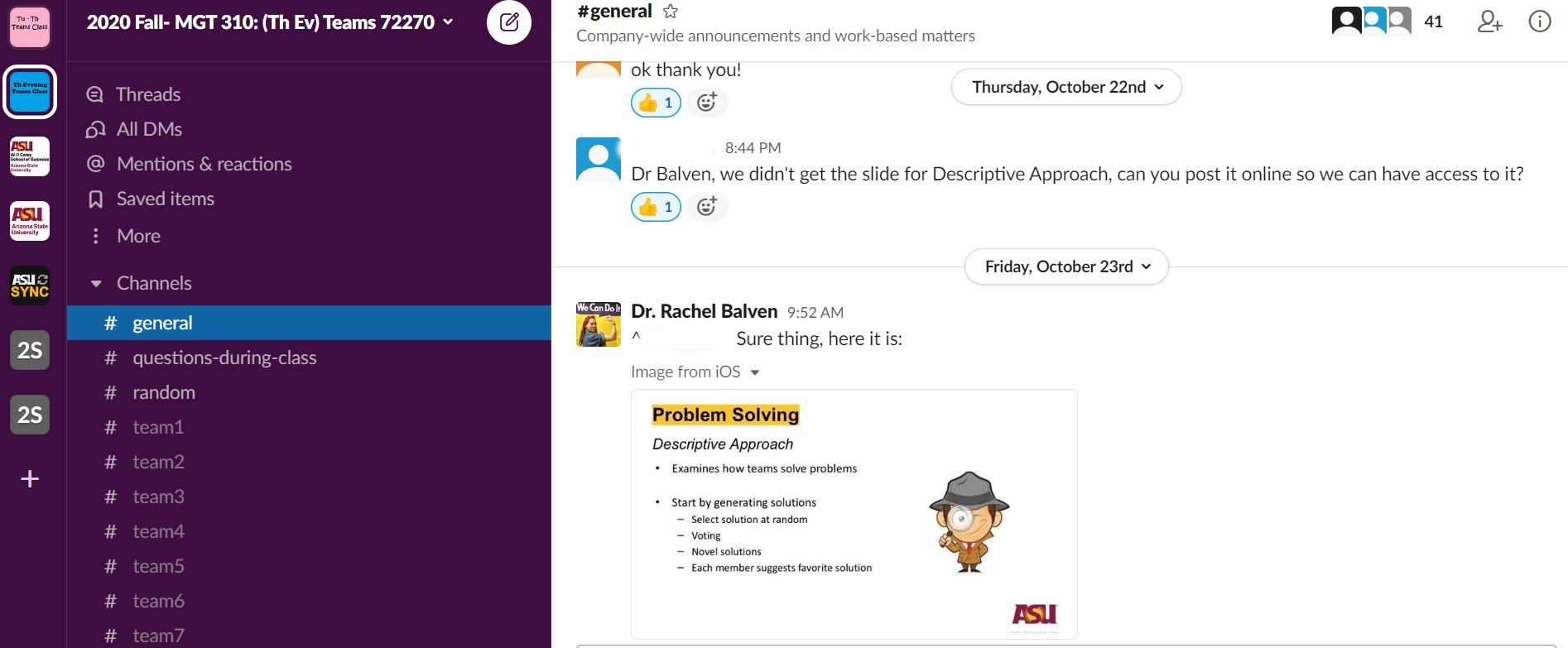Click the add workspace plus icon
Screen dimensions: 1568x648
pos(30,479)
